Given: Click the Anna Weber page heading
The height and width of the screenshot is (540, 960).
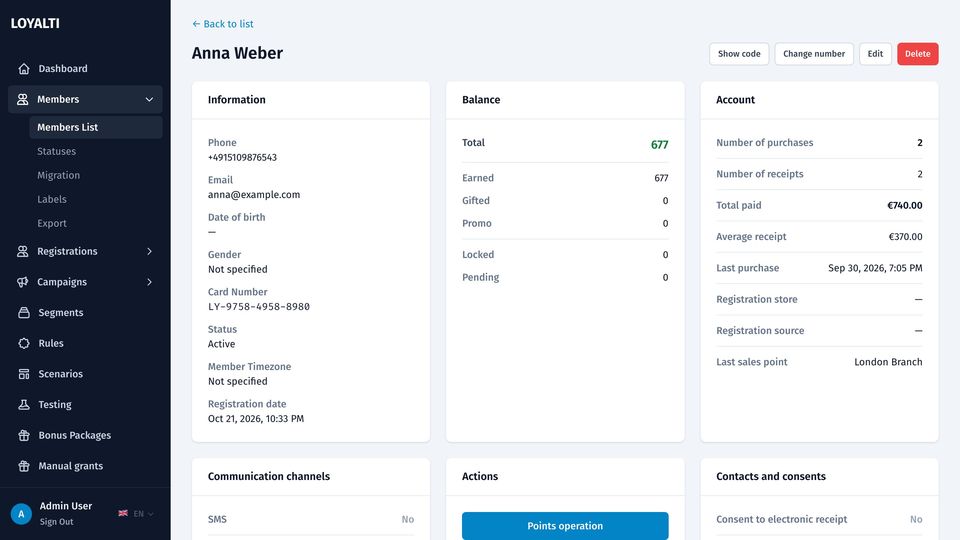Looking at the screenshot, I should click(x=238, y=53).
